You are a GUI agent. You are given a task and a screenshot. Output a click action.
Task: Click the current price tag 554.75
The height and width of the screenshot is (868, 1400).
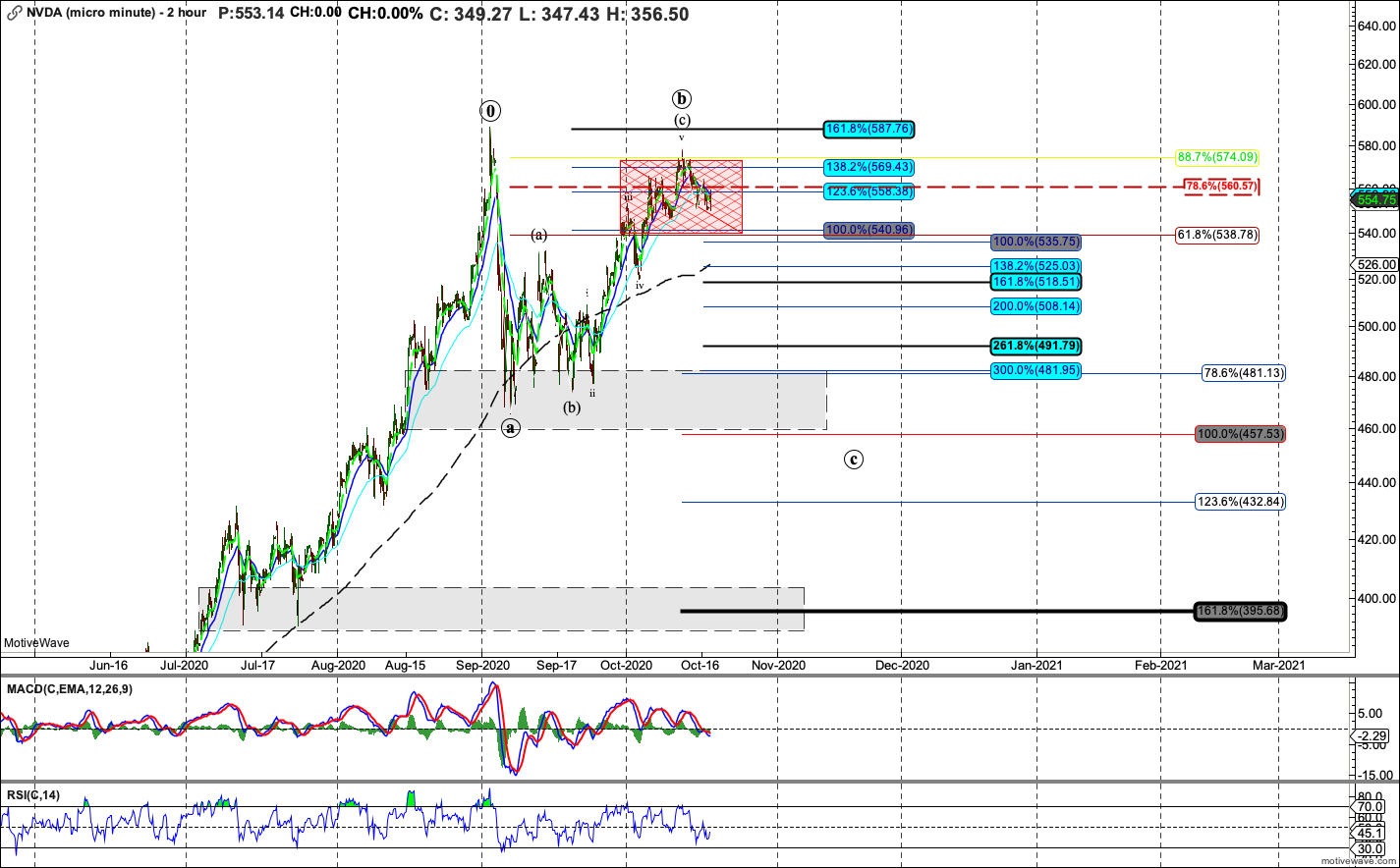pos(1373,198)
